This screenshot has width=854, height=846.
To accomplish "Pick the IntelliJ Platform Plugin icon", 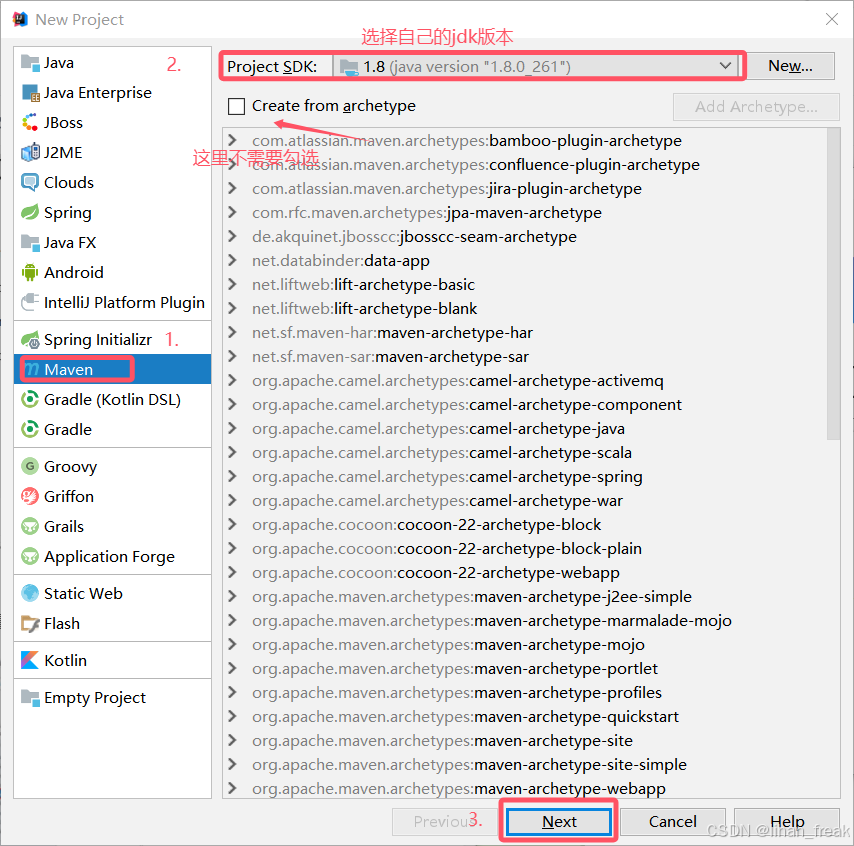I will pyautogui.click(x=30, y=303).
